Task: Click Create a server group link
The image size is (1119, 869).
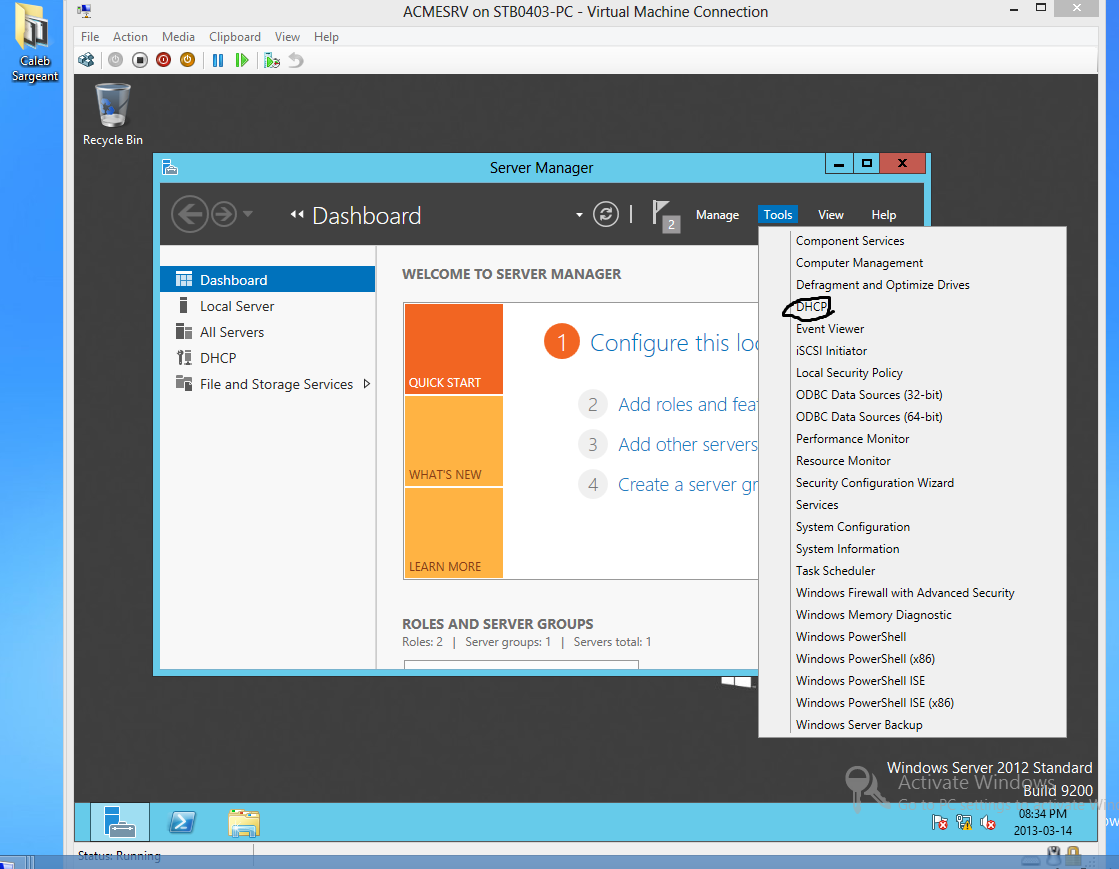Action: (688, 484)
